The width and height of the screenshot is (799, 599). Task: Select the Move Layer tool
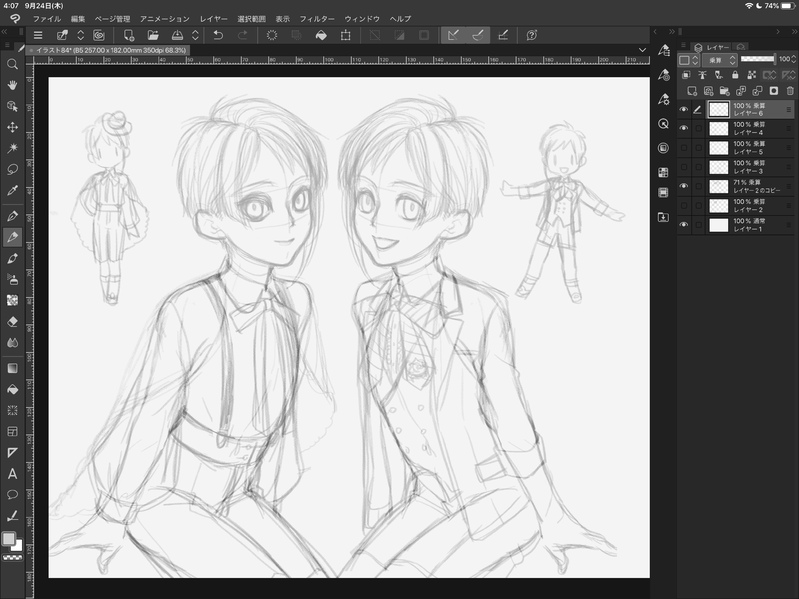click(x=12, y=127)
